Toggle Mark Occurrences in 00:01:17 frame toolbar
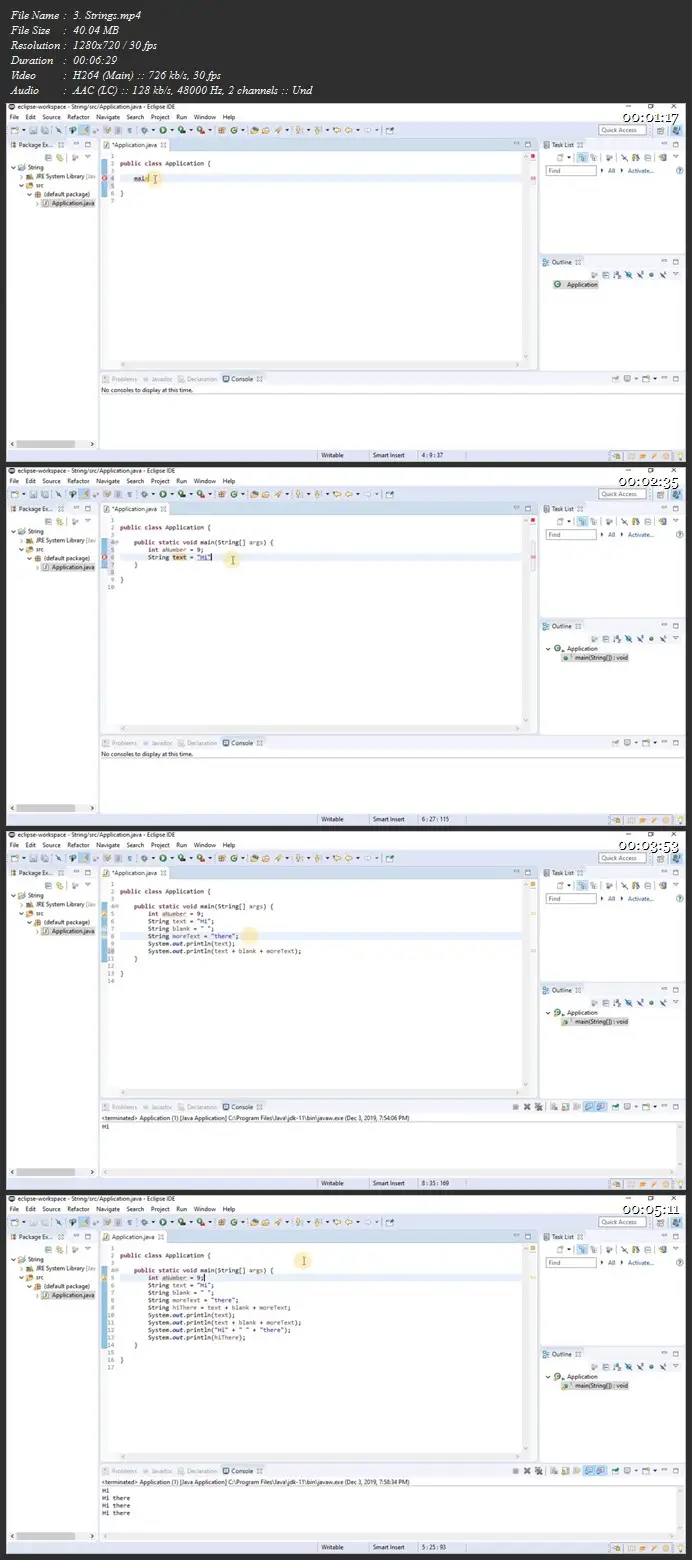Screen dimensions: 692x1560 [x=84, y=129]
